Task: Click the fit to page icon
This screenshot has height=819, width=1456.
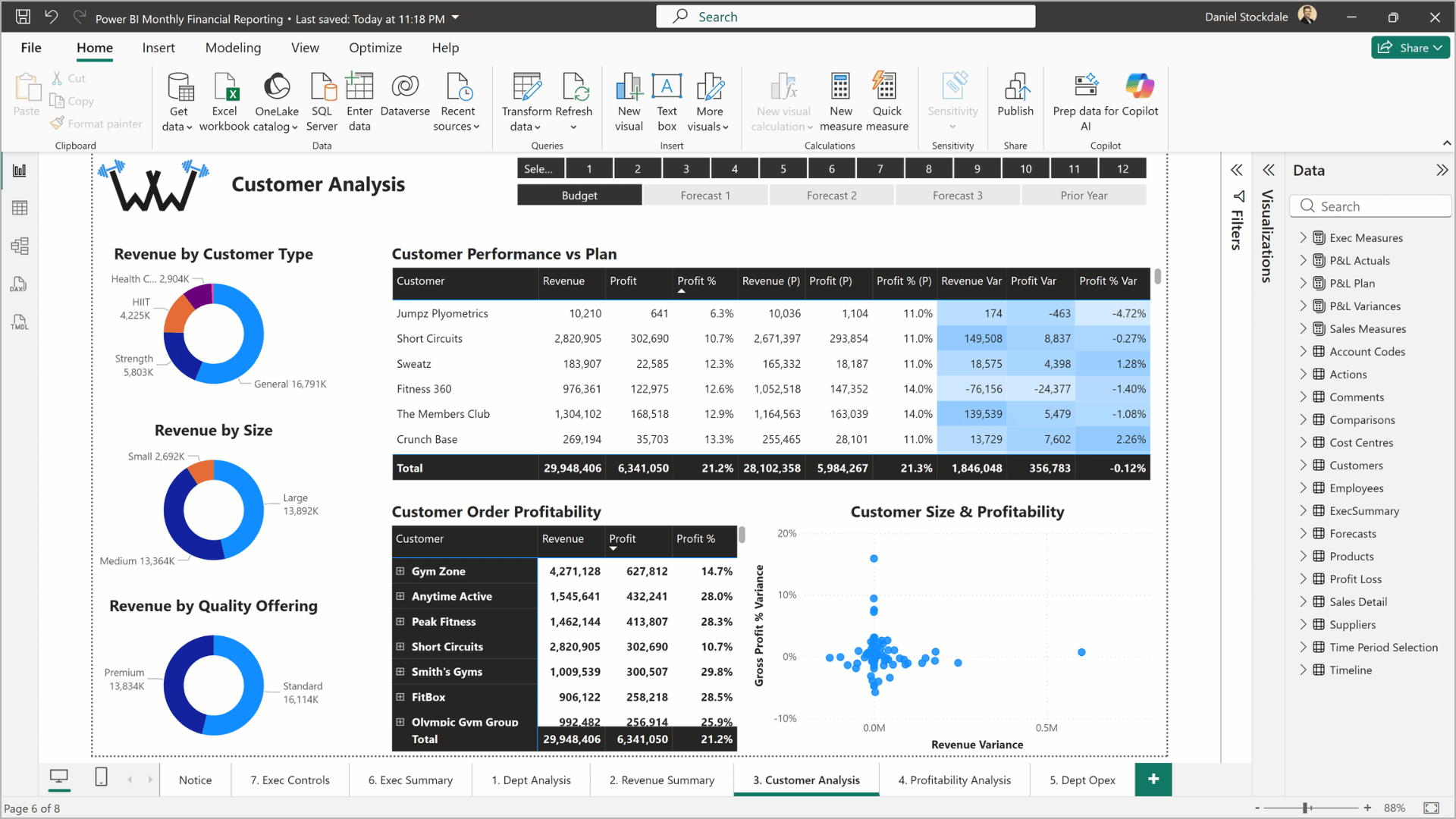Action: [x=1431, y=808]
